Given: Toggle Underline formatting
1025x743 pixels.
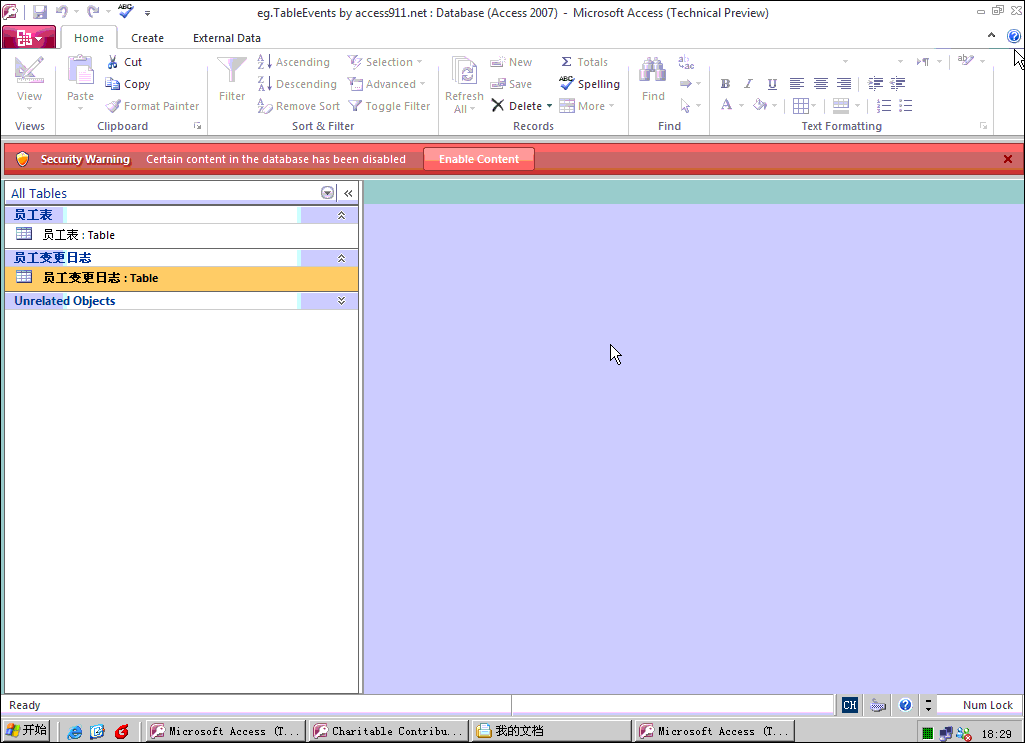Looking at the screenshot, I should pos(772,84).
